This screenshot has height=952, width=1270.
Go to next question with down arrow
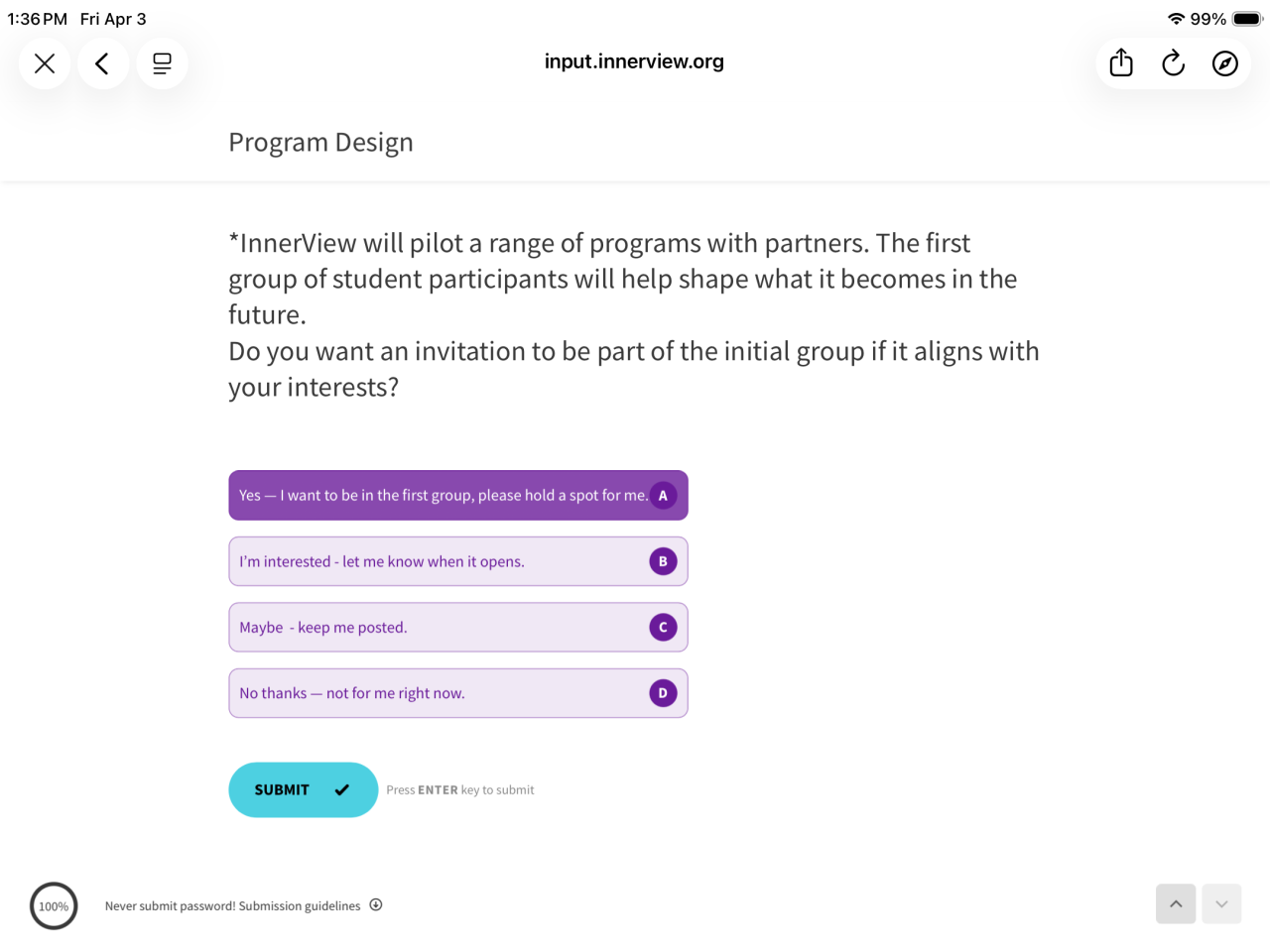tap(1221, 903)
